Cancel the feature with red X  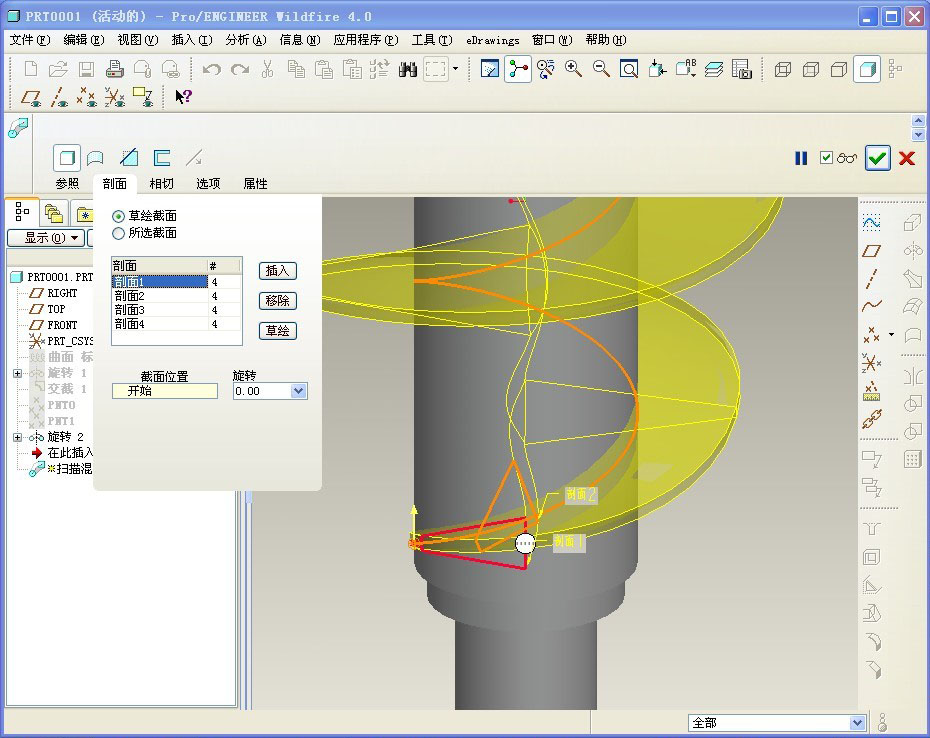(907, 158)
